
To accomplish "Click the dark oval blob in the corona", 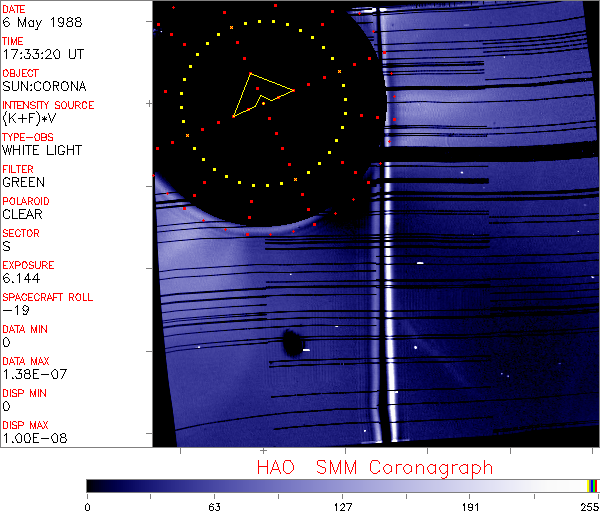I will (x=292, y=344).
